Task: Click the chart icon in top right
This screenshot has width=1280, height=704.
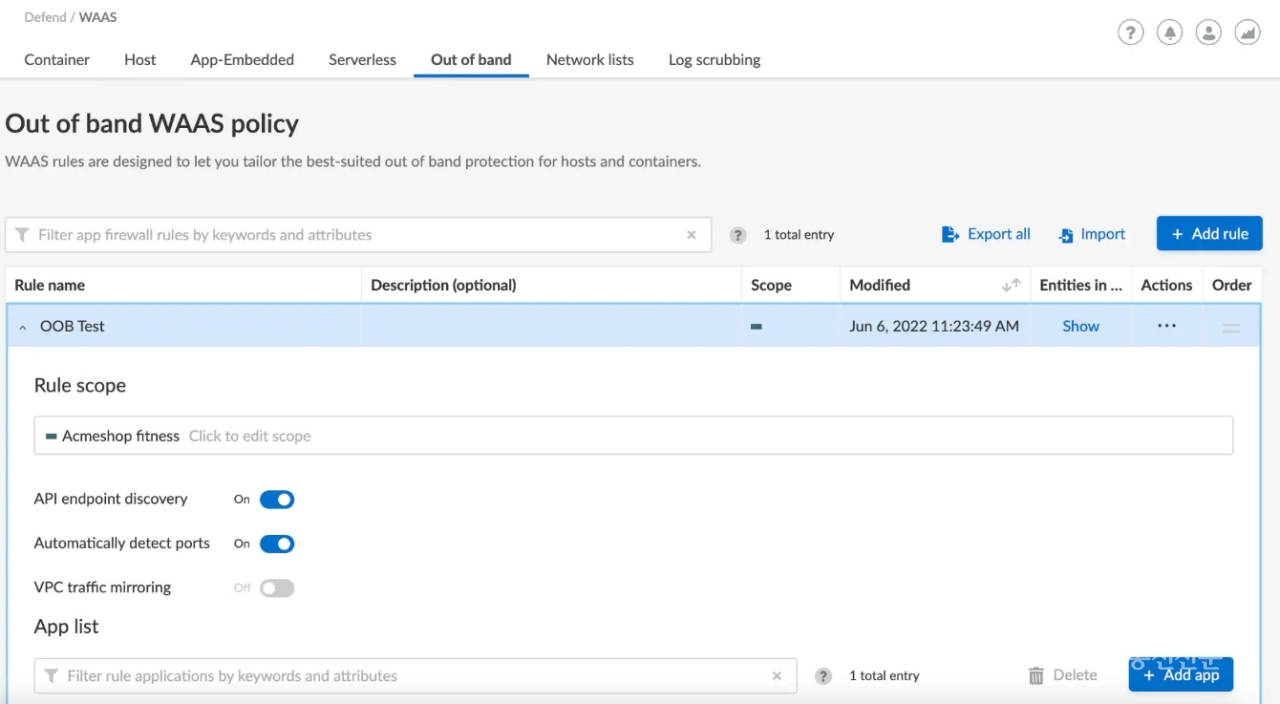Action: tap(1247, 33)
